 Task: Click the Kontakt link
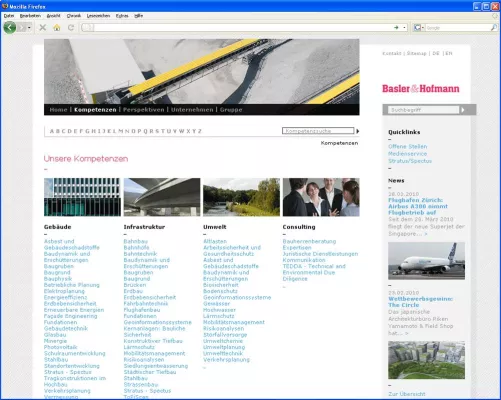[x=392, y=53]
